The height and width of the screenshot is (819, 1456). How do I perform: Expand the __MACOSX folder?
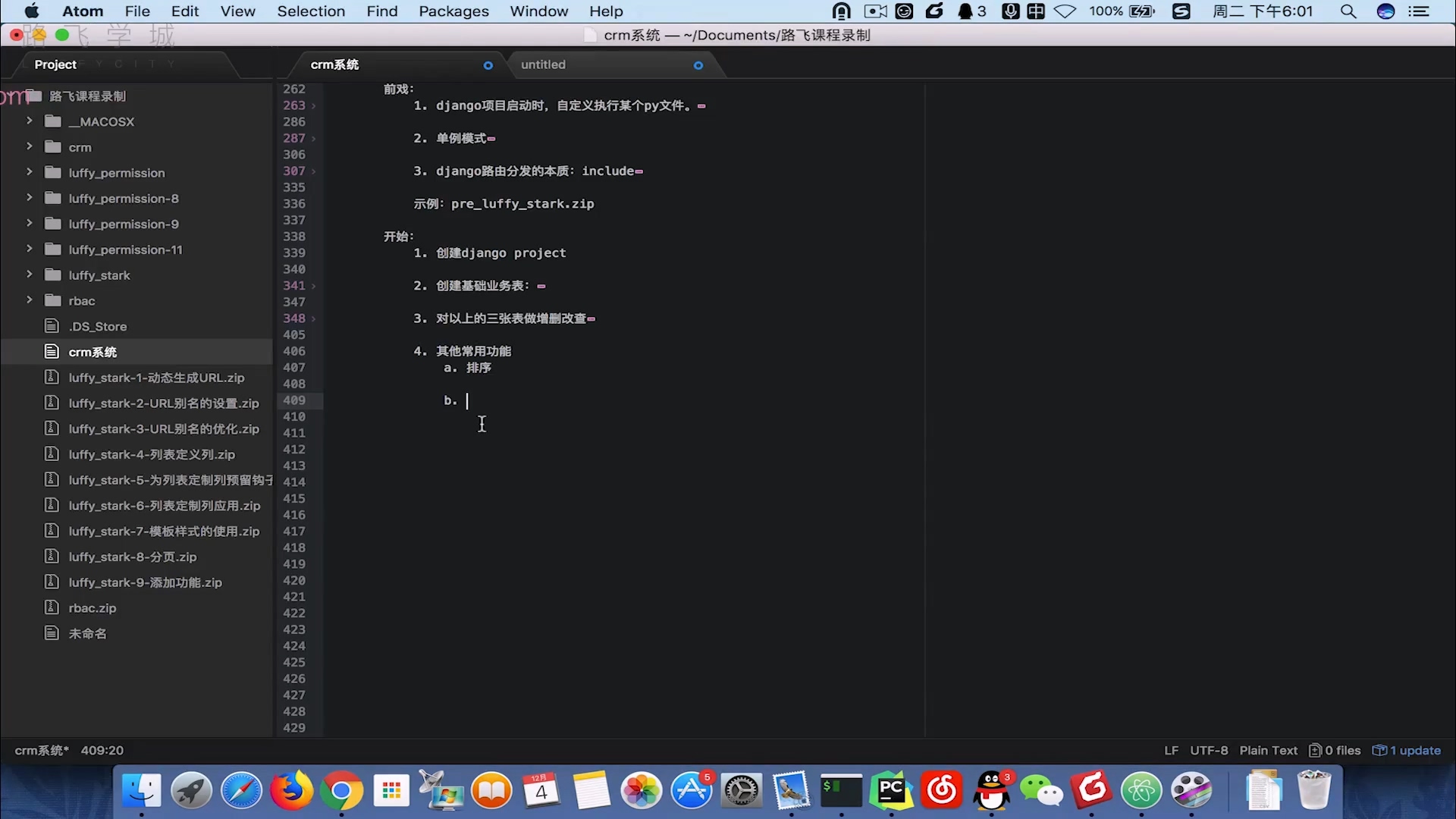(x=30, y=121)
